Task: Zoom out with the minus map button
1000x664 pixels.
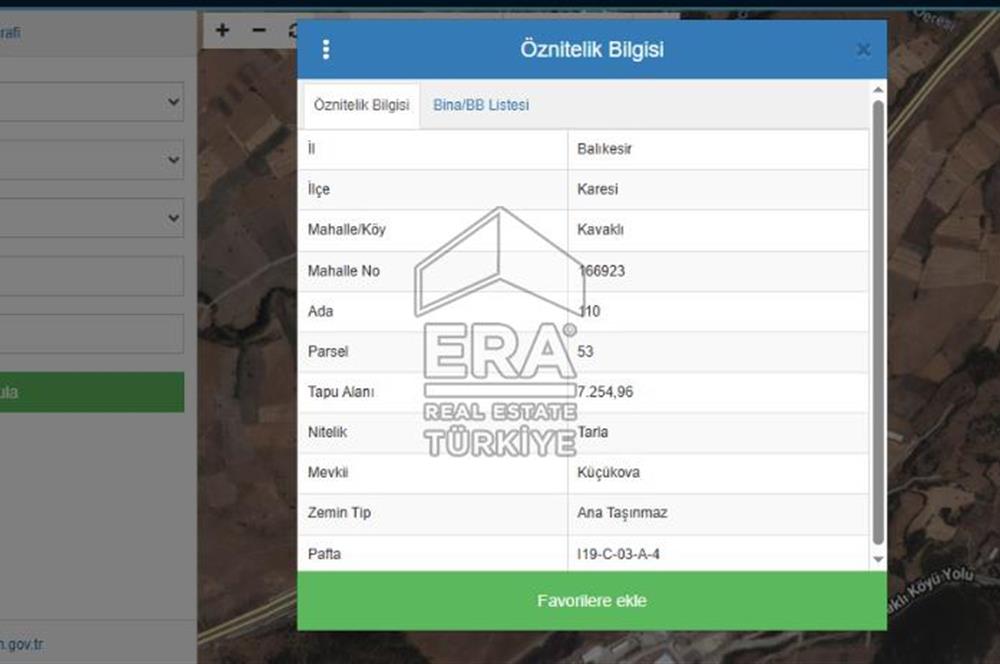Action: pos(259,30)
